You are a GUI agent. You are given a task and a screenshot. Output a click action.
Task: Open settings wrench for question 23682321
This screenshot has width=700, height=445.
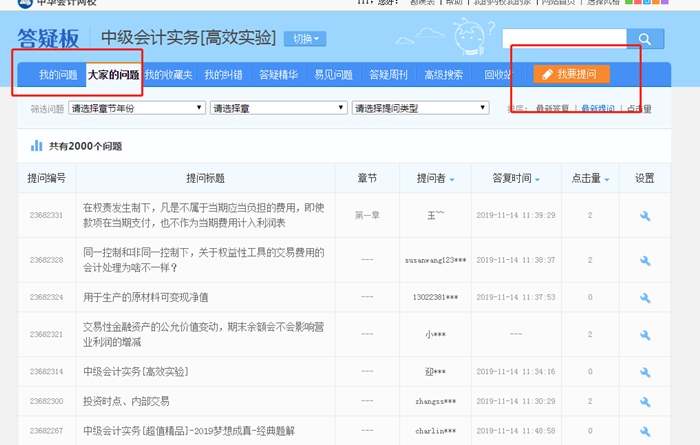[645, 334]
